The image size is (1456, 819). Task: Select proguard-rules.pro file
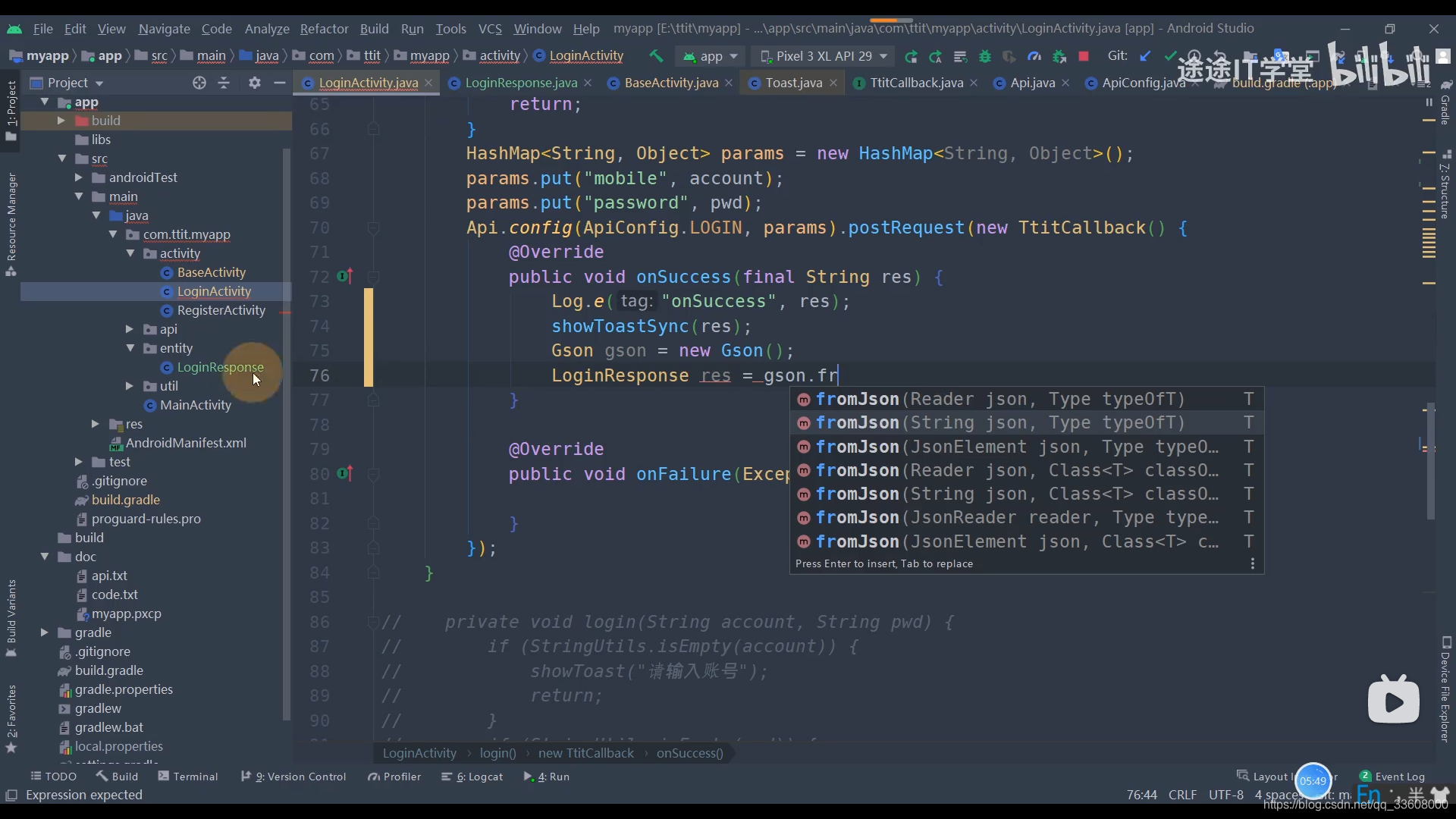click(x=146, y=519)
